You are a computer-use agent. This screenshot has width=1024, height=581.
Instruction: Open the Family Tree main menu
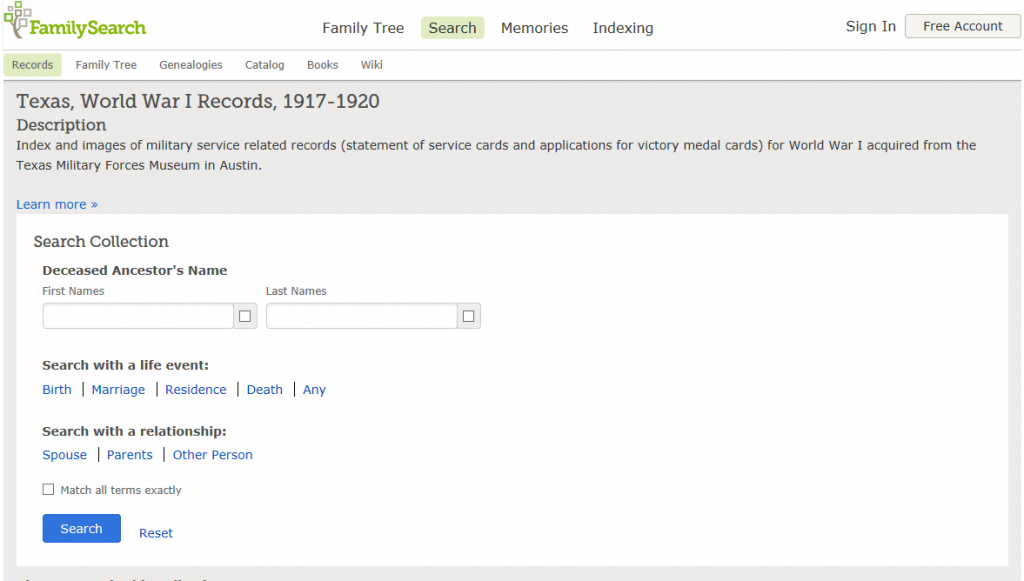tap(363, 28)
